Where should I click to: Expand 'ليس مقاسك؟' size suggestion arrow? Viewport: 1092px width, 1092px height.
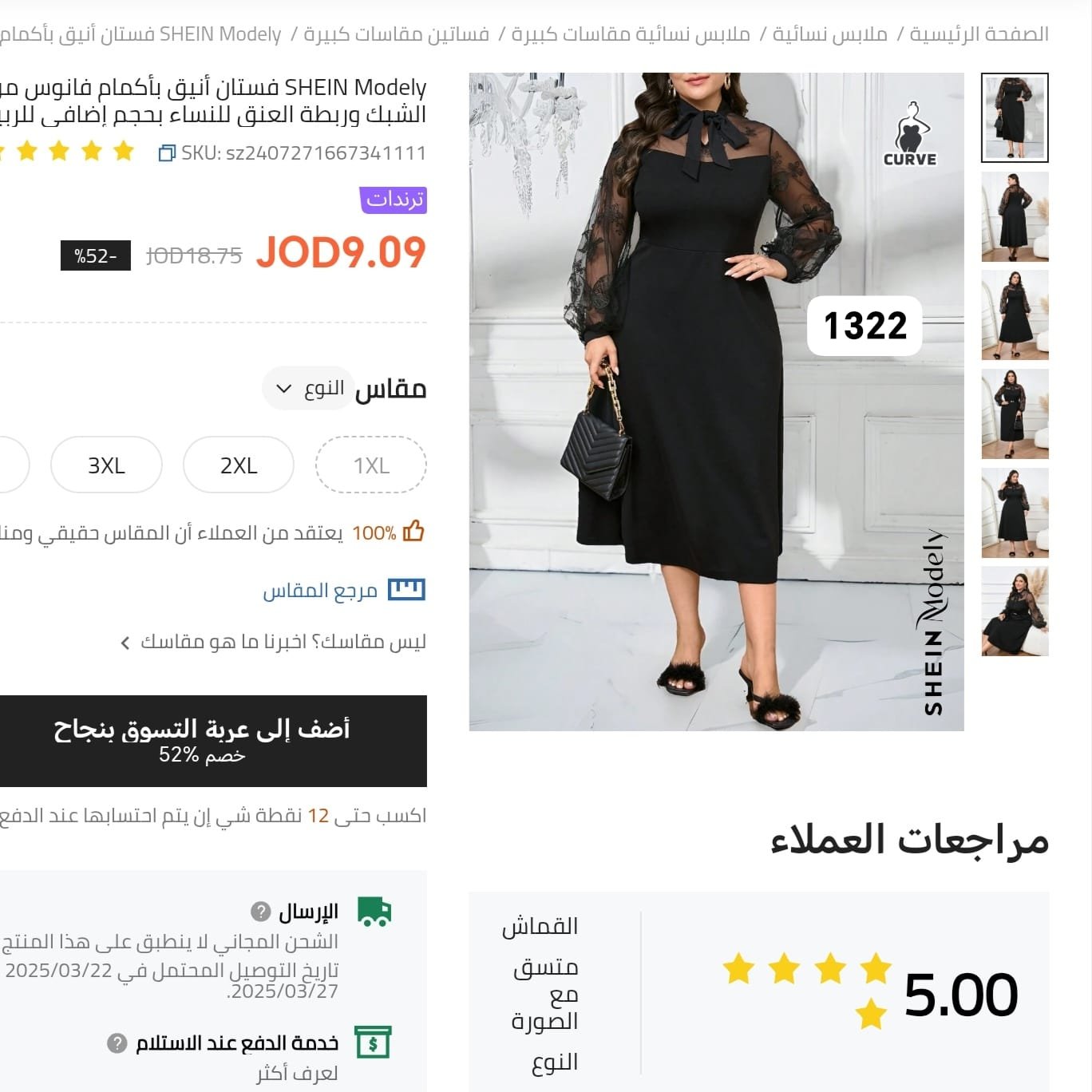tap(125, 643)
